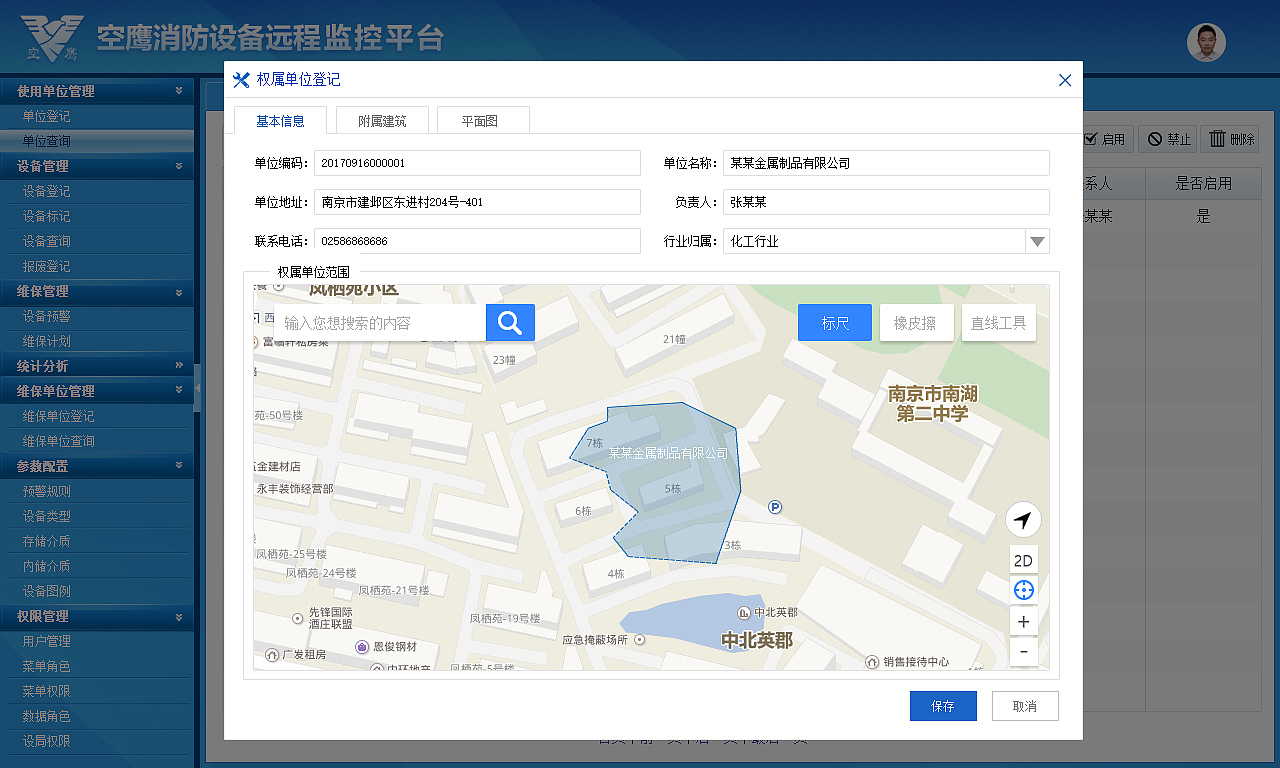Click the crosshair locate icon on the map
The height and width of the screenshot is (768, 1280).
point(1023,589)
